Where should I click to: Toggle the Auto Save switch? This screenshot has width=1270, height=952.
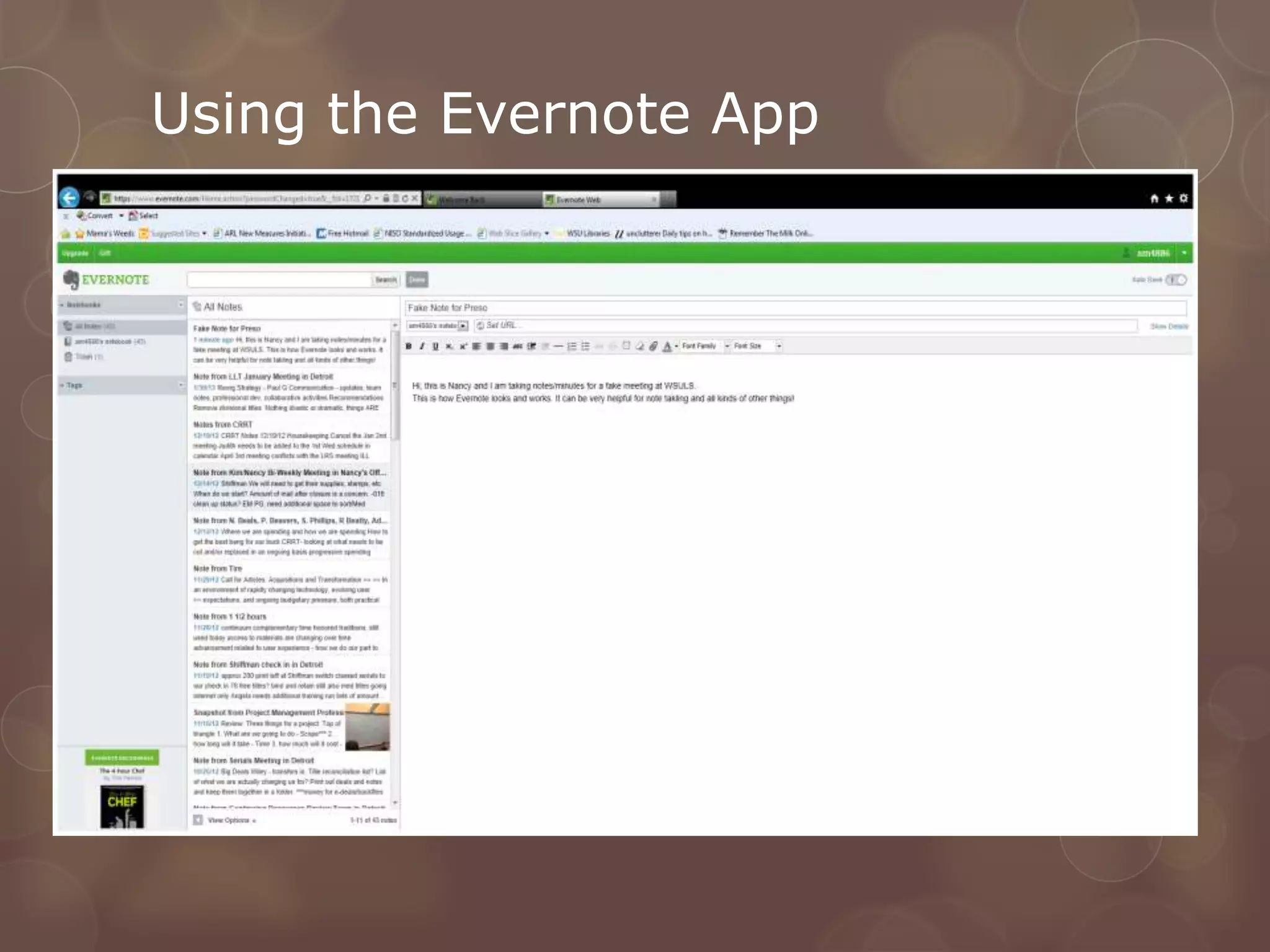coord(1176,280)
